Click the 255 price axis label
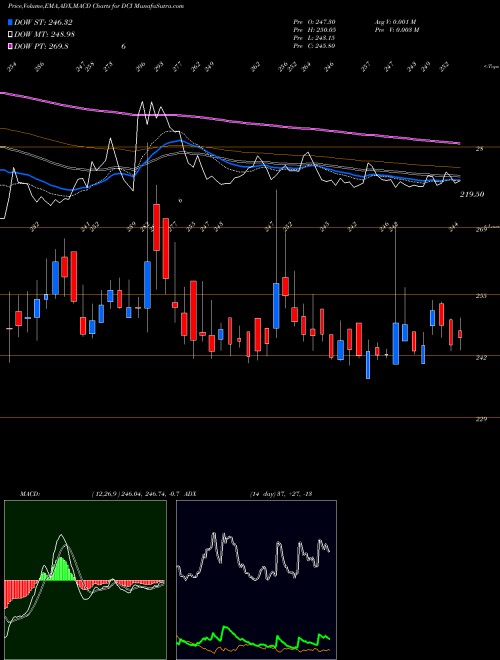Viewport: 500px width, 660px height. (x=481, y=296)
